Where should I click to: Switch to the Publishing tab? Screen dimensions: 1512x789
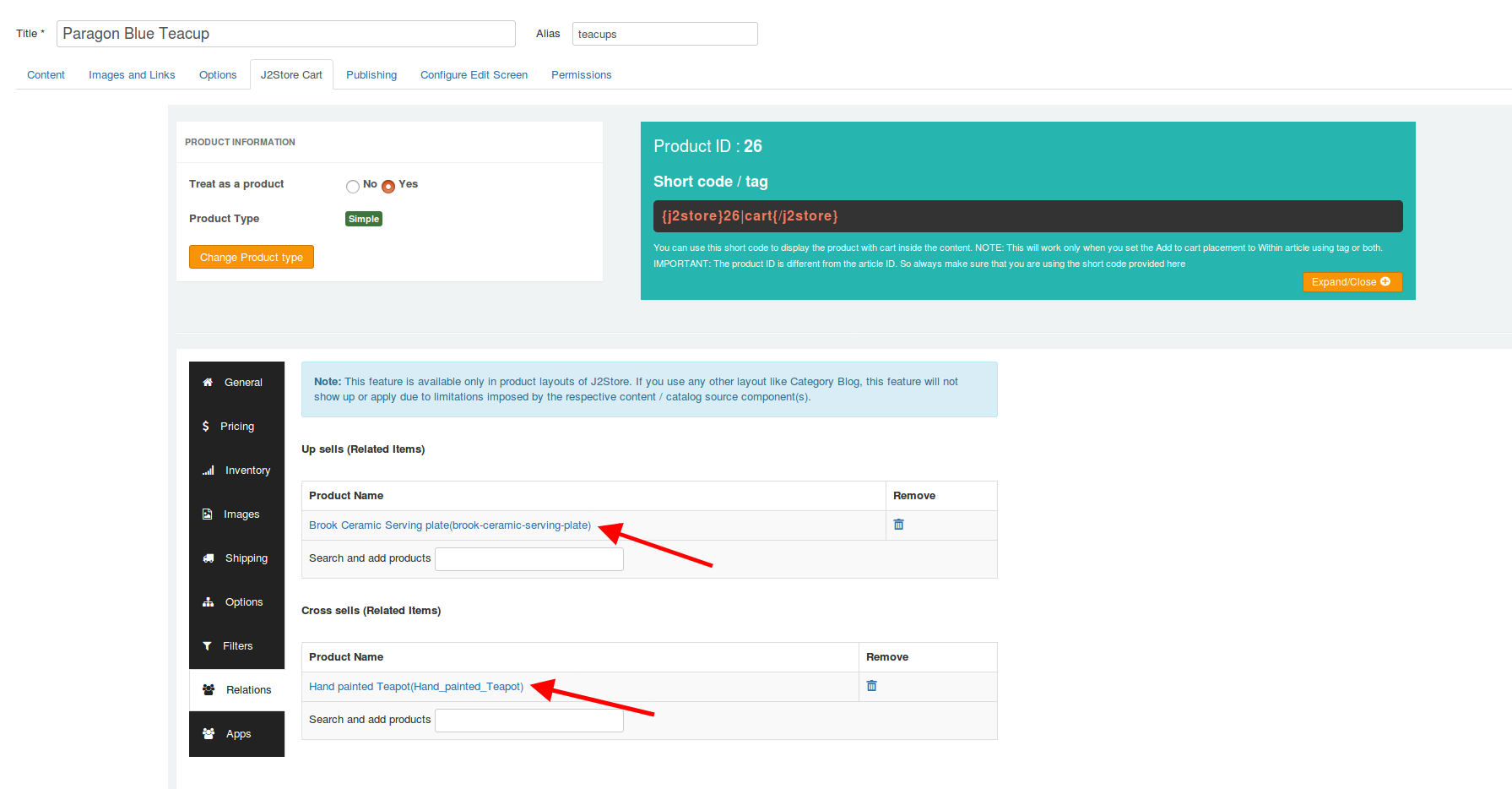[371, 74]
